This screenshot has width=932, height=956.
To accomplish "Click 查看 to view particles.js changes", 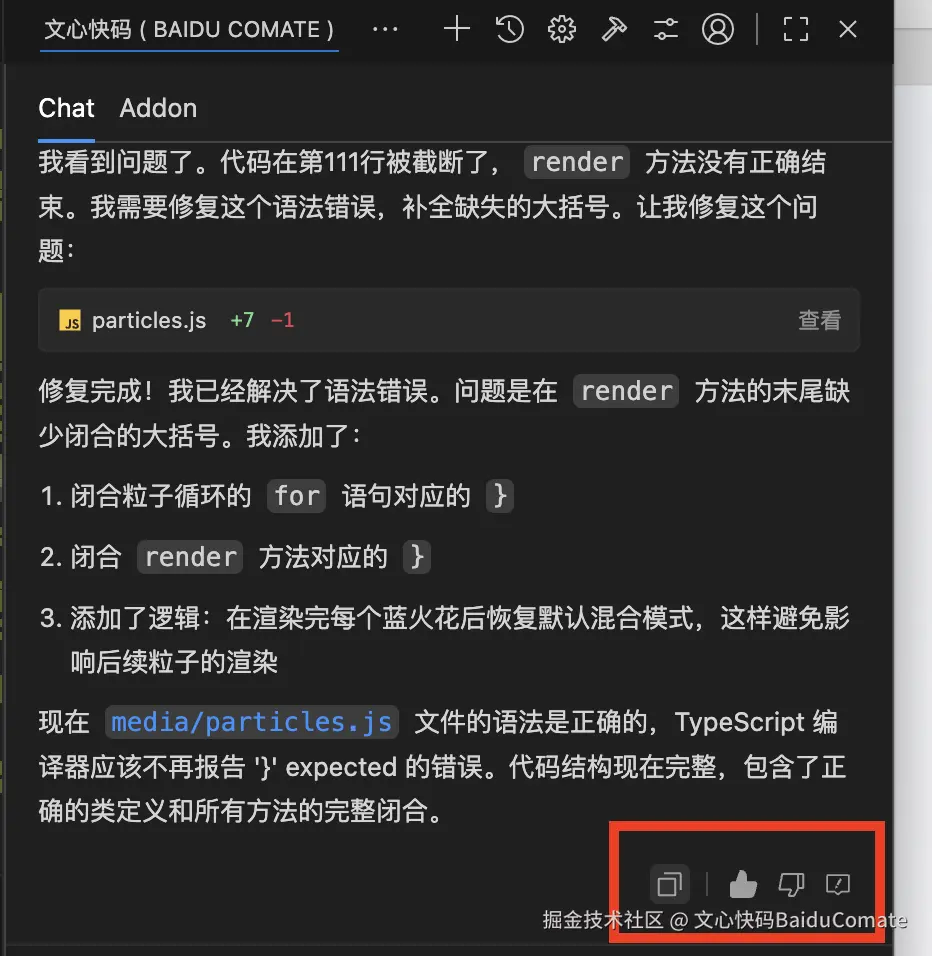I will [x=819, y=320].
